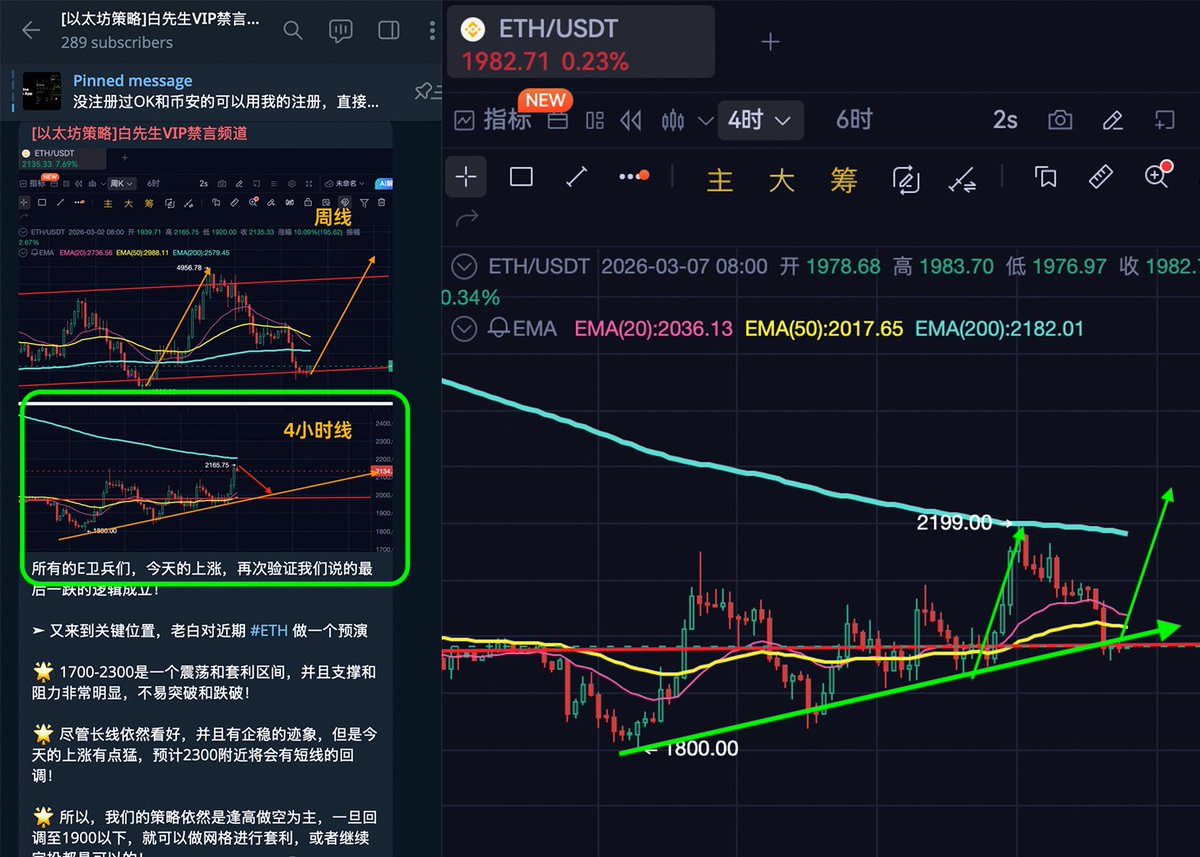Click the candlestick chart style icon

pos(673,121)
